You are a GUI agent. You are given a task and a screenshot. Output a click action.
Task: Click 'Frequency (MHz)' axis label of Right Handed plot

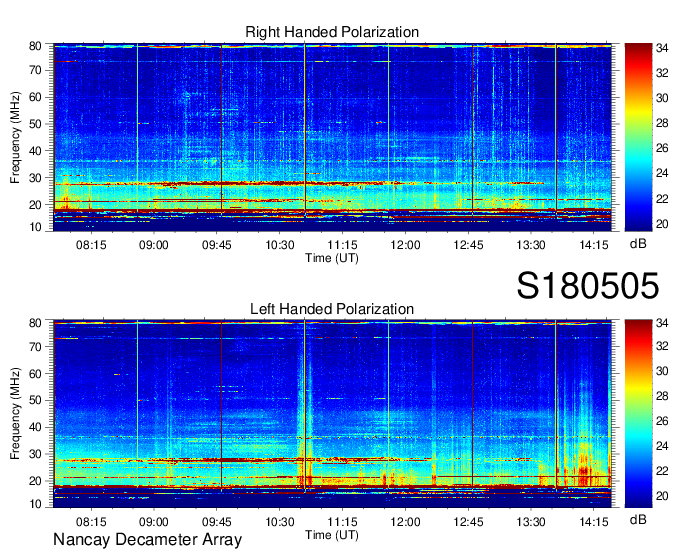15,137
